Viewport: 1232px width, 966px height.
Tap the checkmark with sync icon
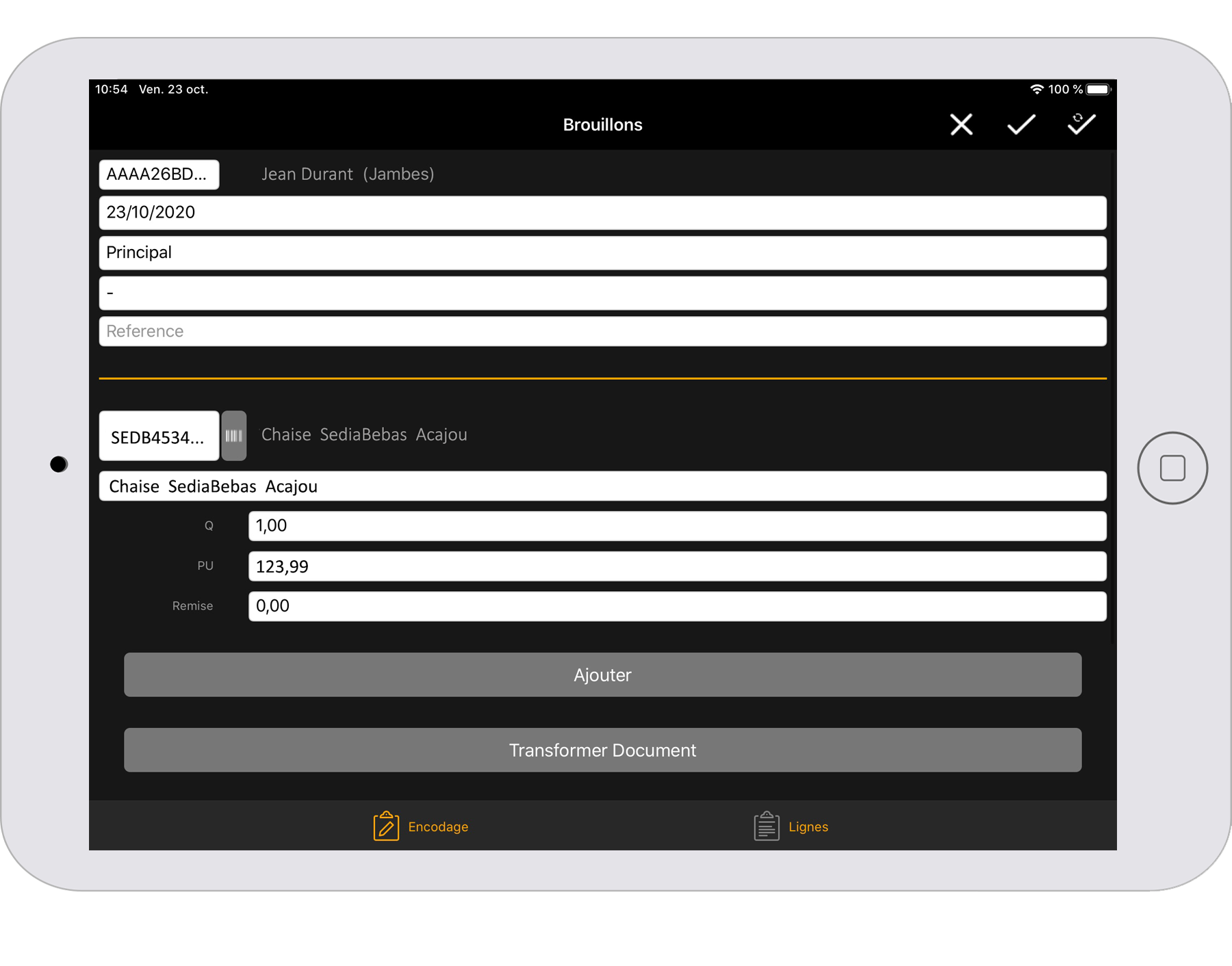(1081, 124)
